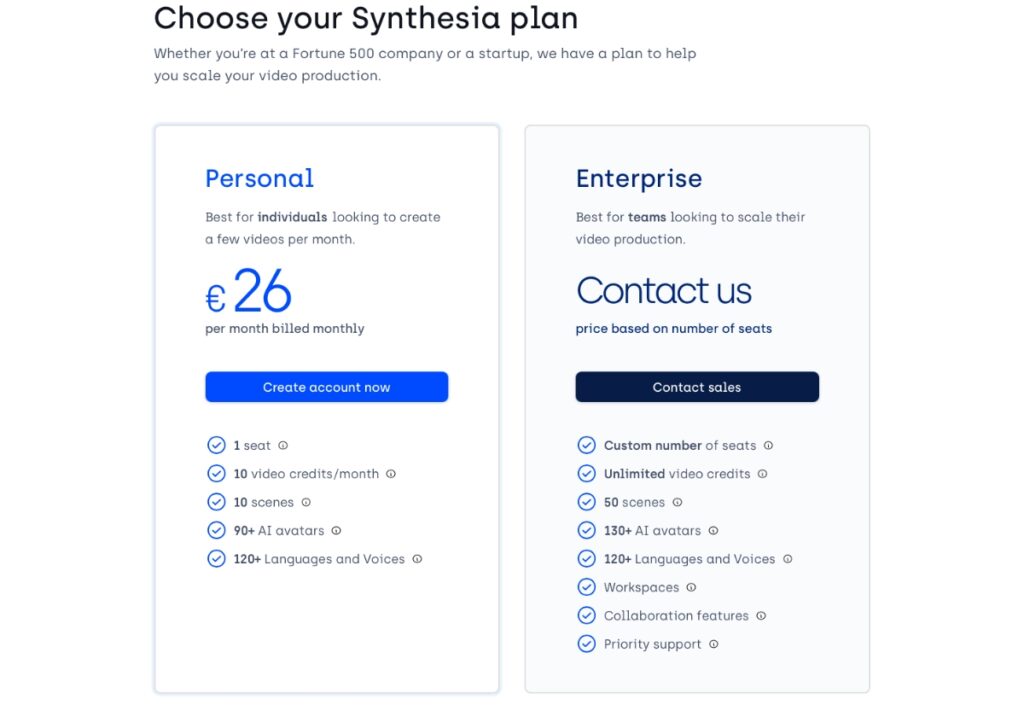Click info icon next to "10 scenes"

tap(306, 502)
